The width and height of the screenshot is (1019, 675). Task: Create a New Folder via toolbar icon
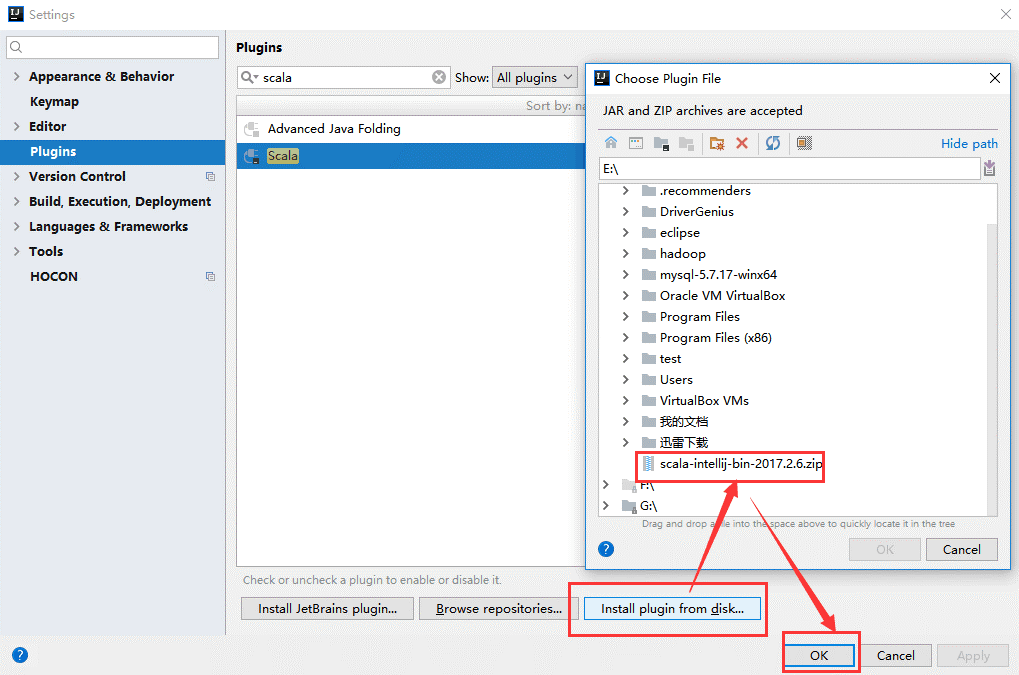click(717, 143)
